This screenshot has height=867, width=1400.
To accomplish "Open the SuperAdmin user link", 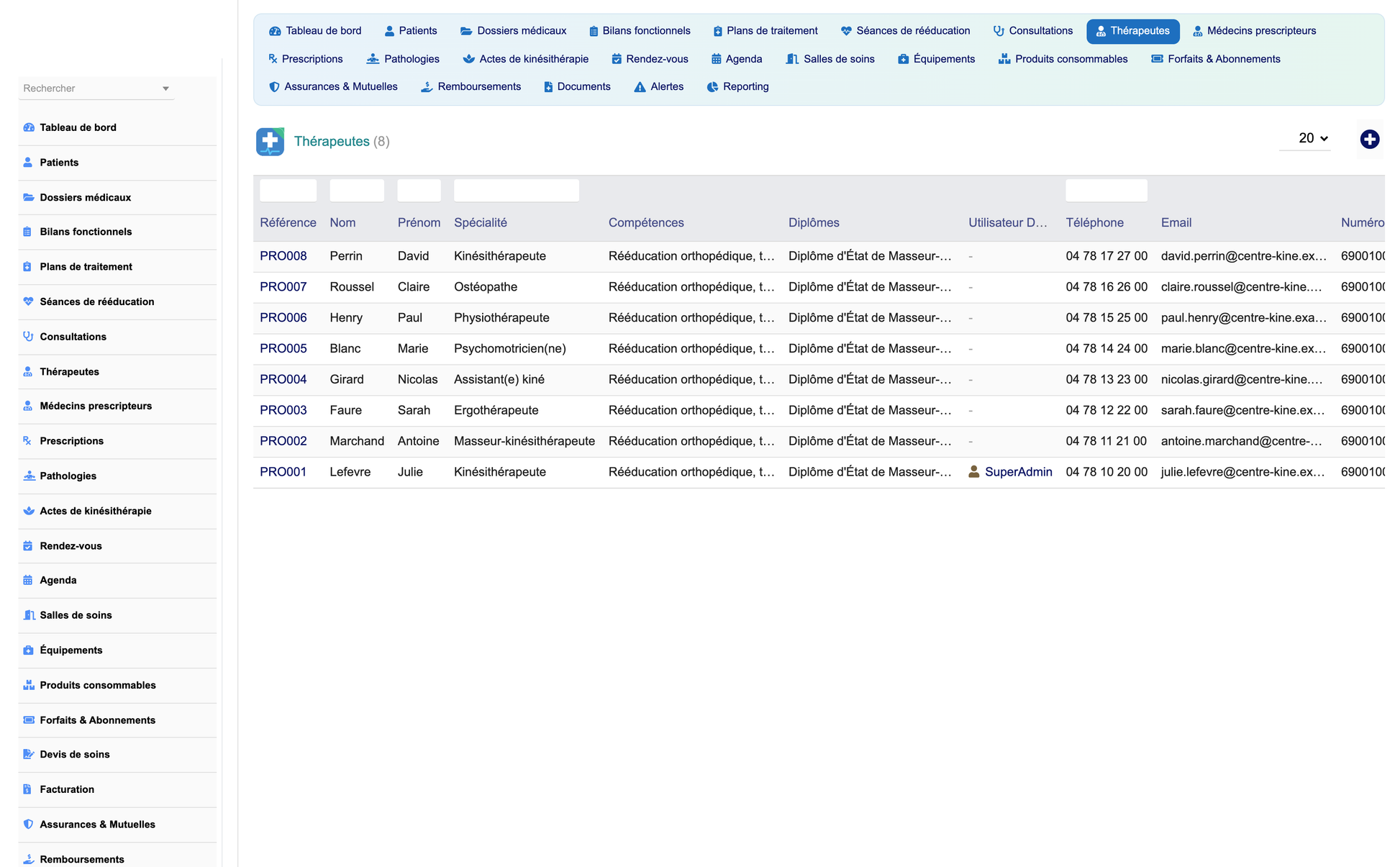I will [1018, 472].
